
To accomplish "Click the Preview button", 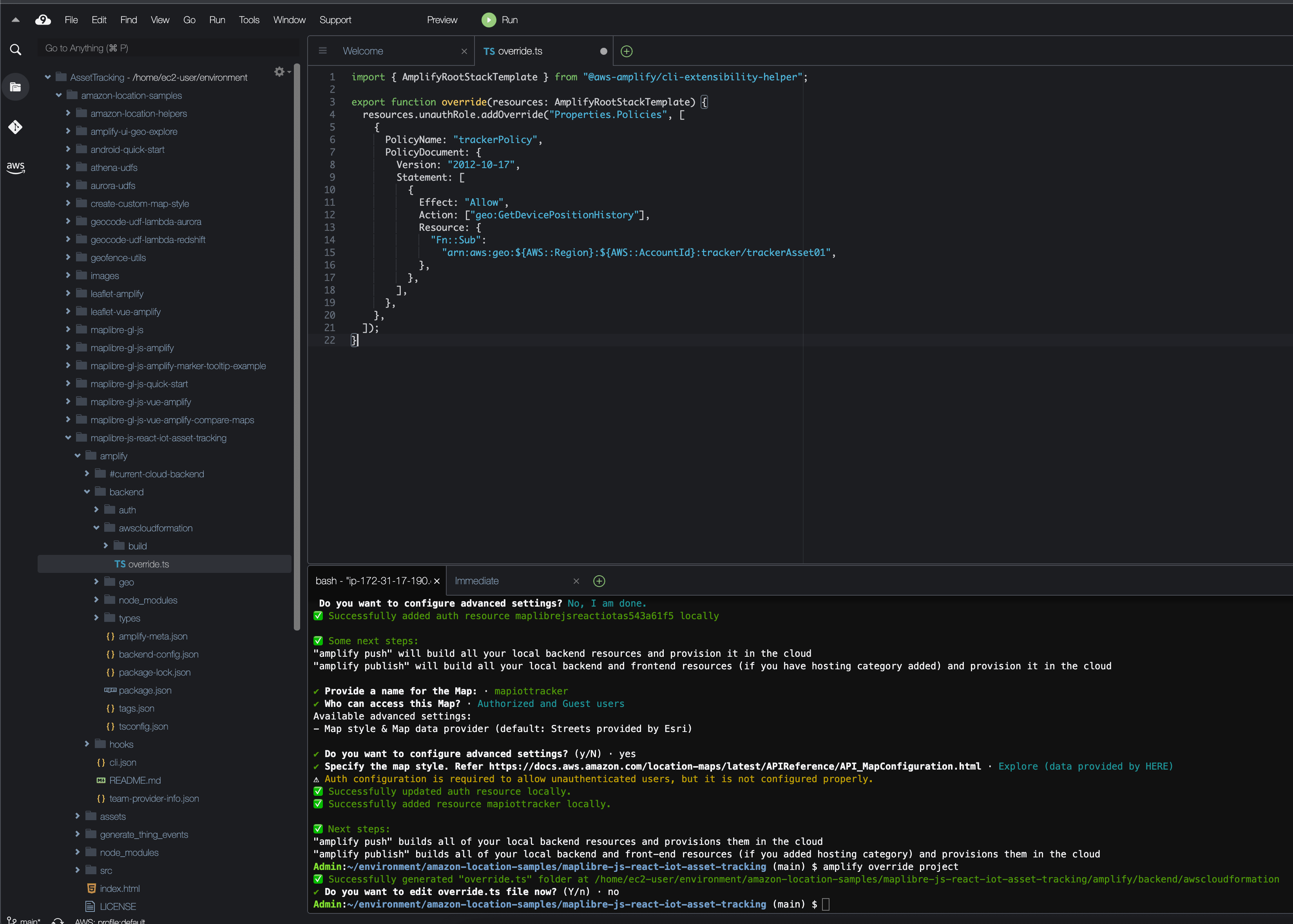I will click(442, 20).
